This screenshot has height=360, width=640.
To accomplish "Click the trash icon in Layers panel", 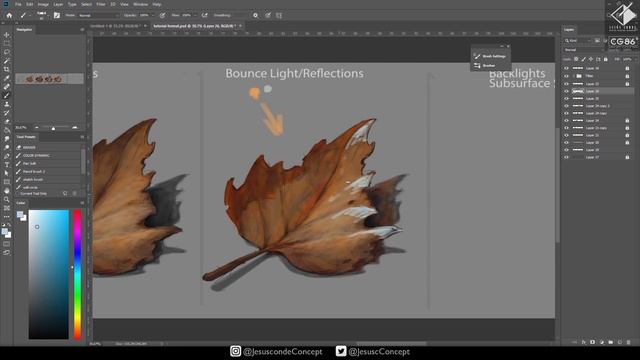I will (629, 342).
